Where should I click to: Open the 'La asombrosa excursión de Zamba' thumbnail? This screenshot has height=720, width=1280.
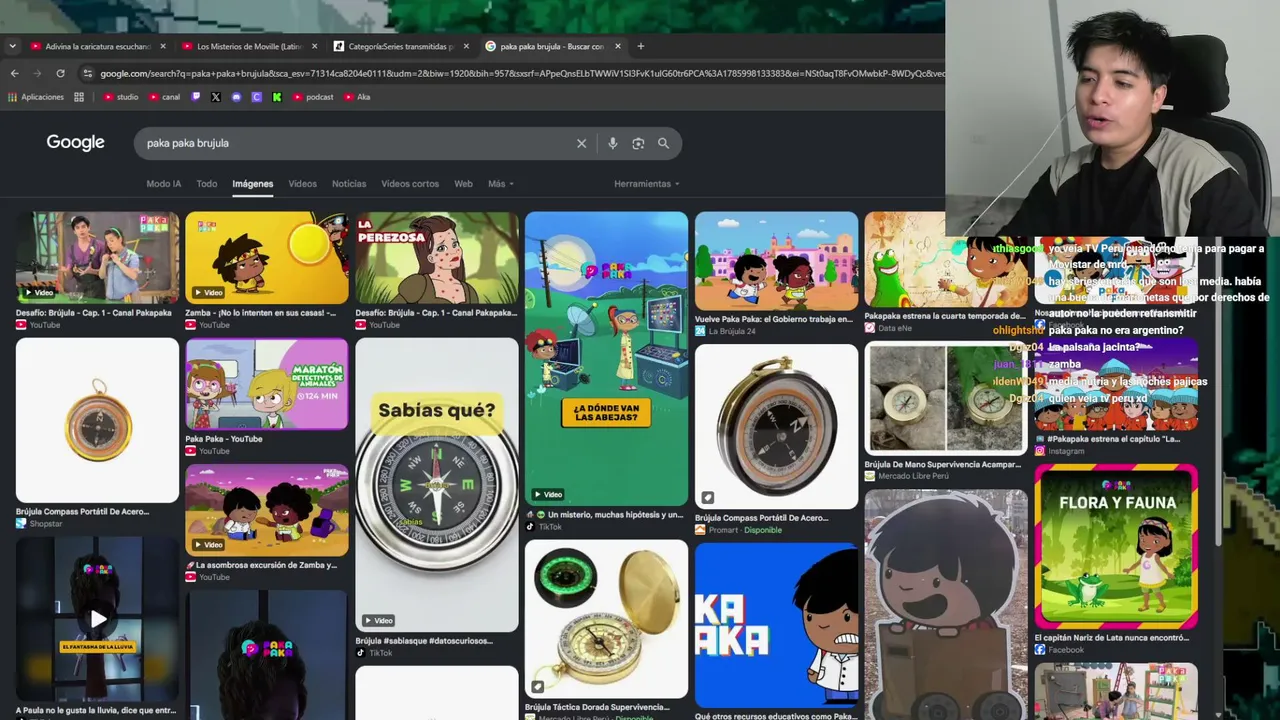click(267, 510)
